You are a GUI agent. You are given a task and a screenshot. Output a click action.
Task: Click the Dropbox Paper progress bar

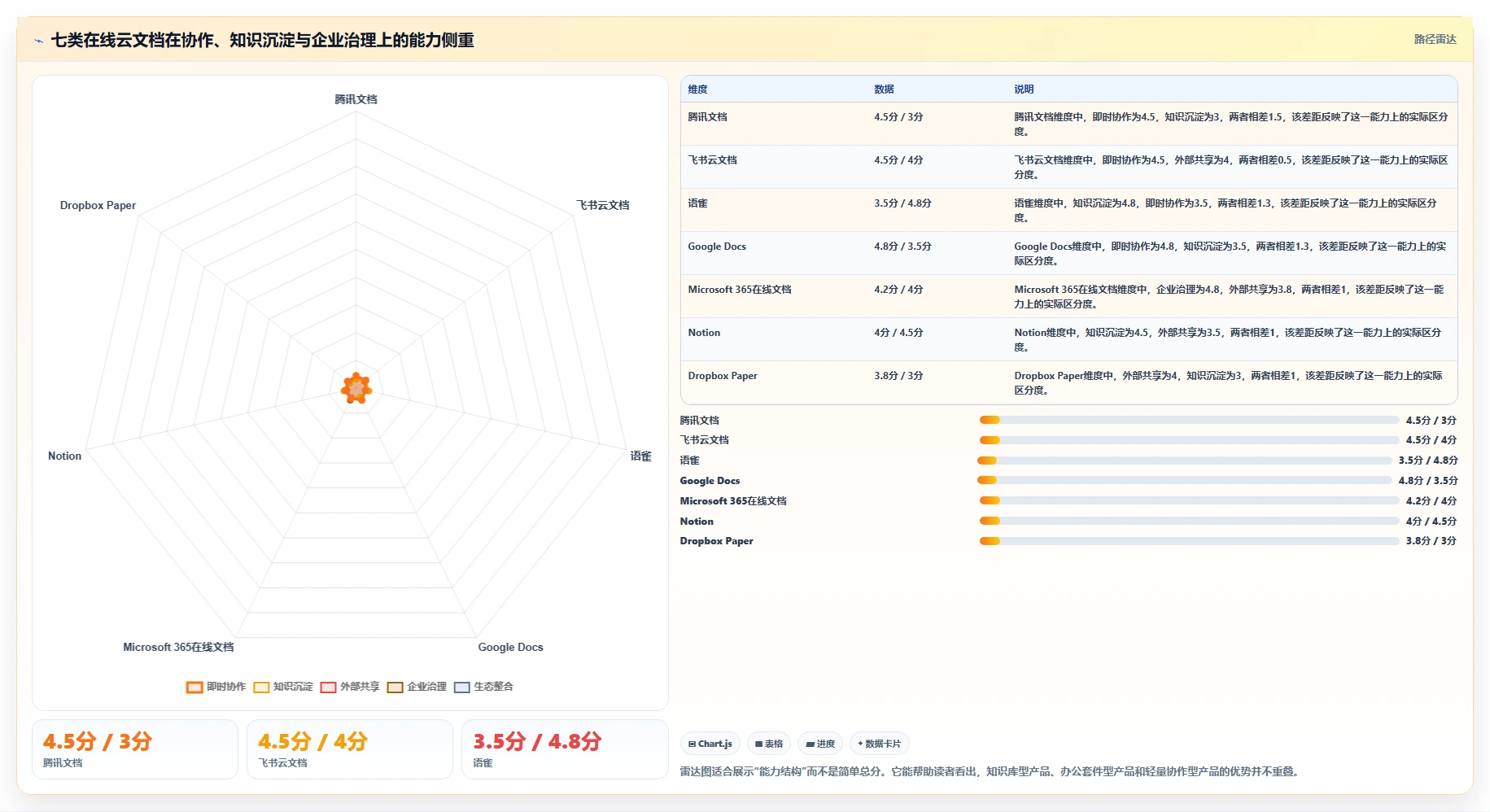(1189, 541)
